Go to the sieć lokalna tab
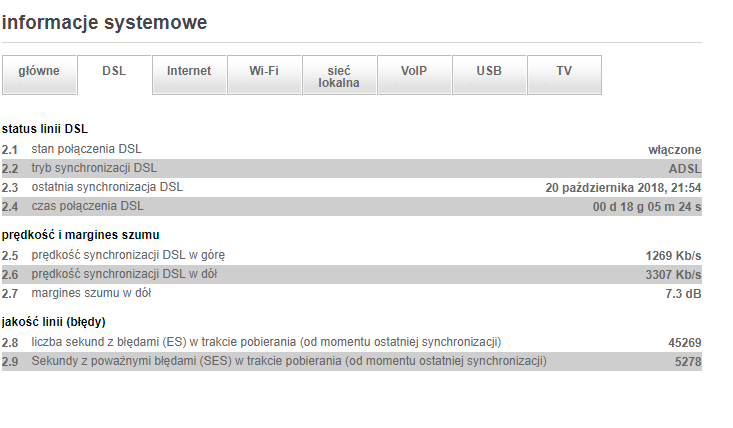Screen dimensions: 733x428 339,73
